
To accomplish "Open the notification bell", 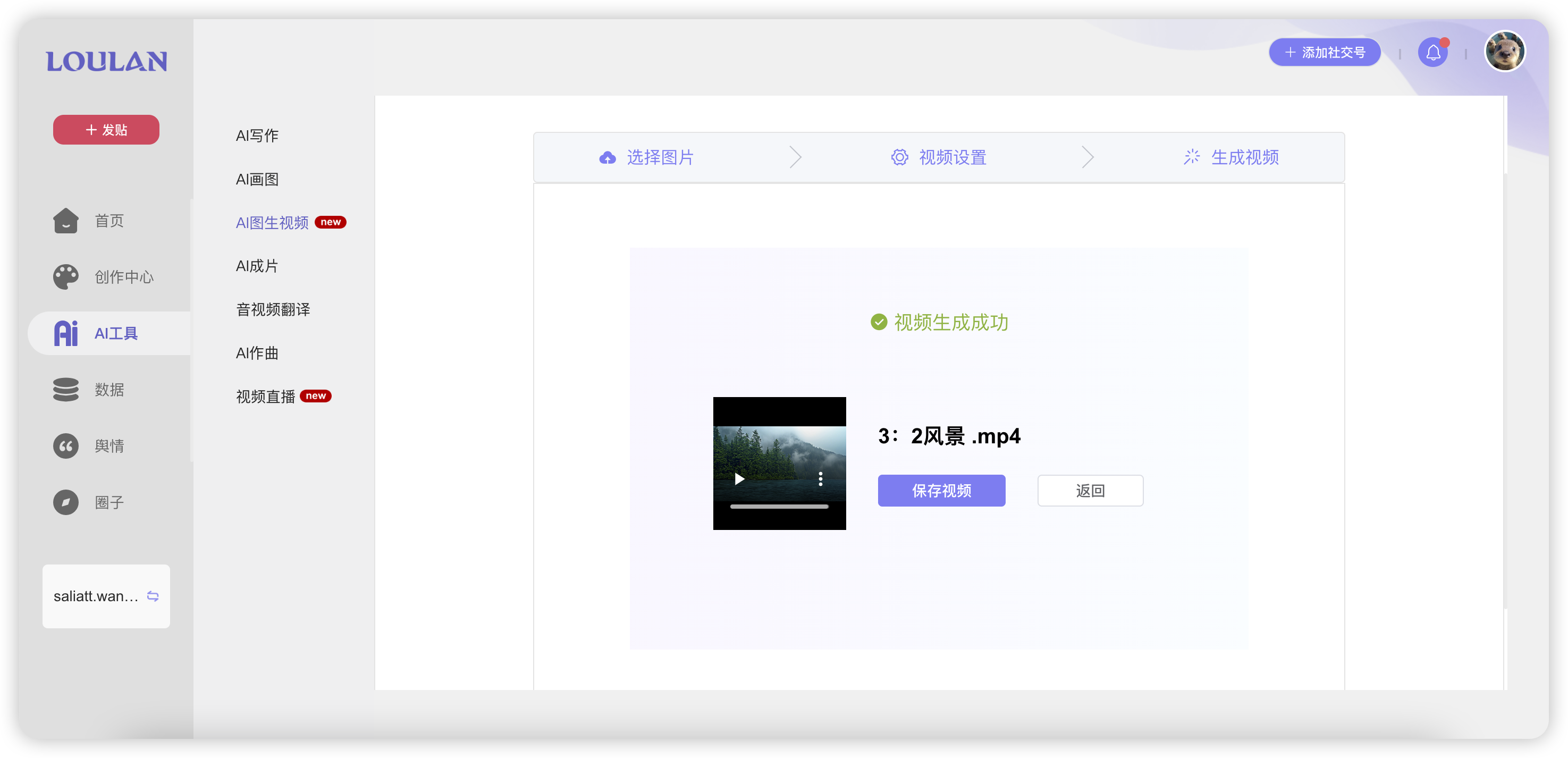I will pyautogui.click(x=1433, y=53).
